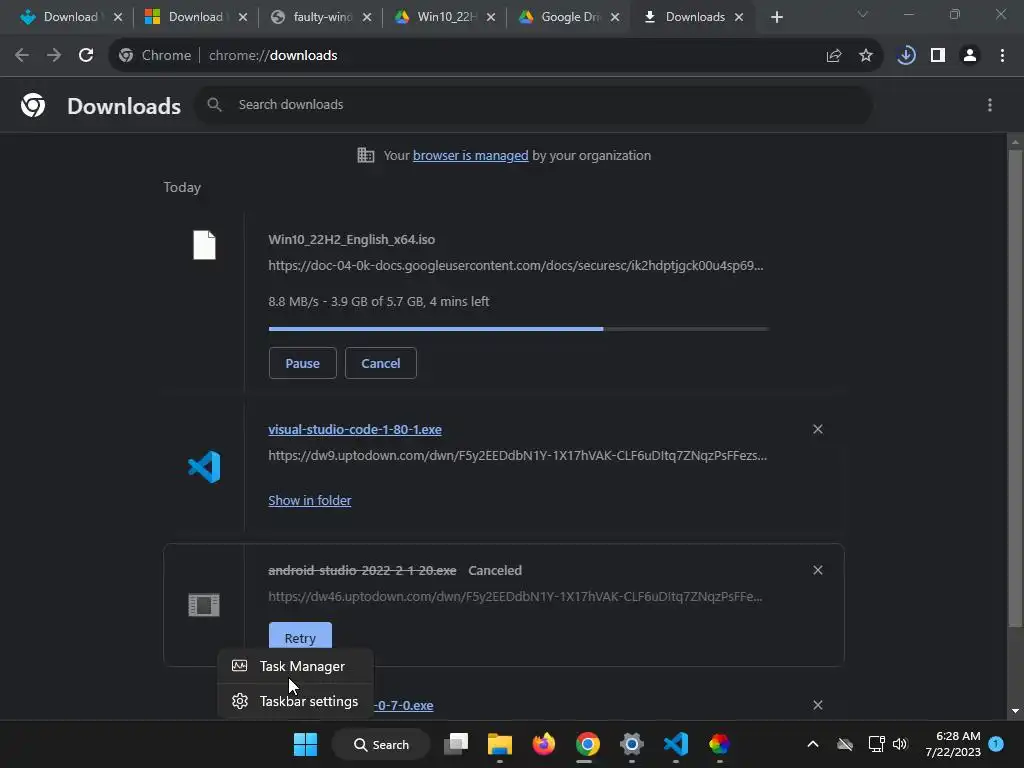This screenshot has width=1024, height=768.
Task: Open the profile avatar menu
Action: coord(970,56)
